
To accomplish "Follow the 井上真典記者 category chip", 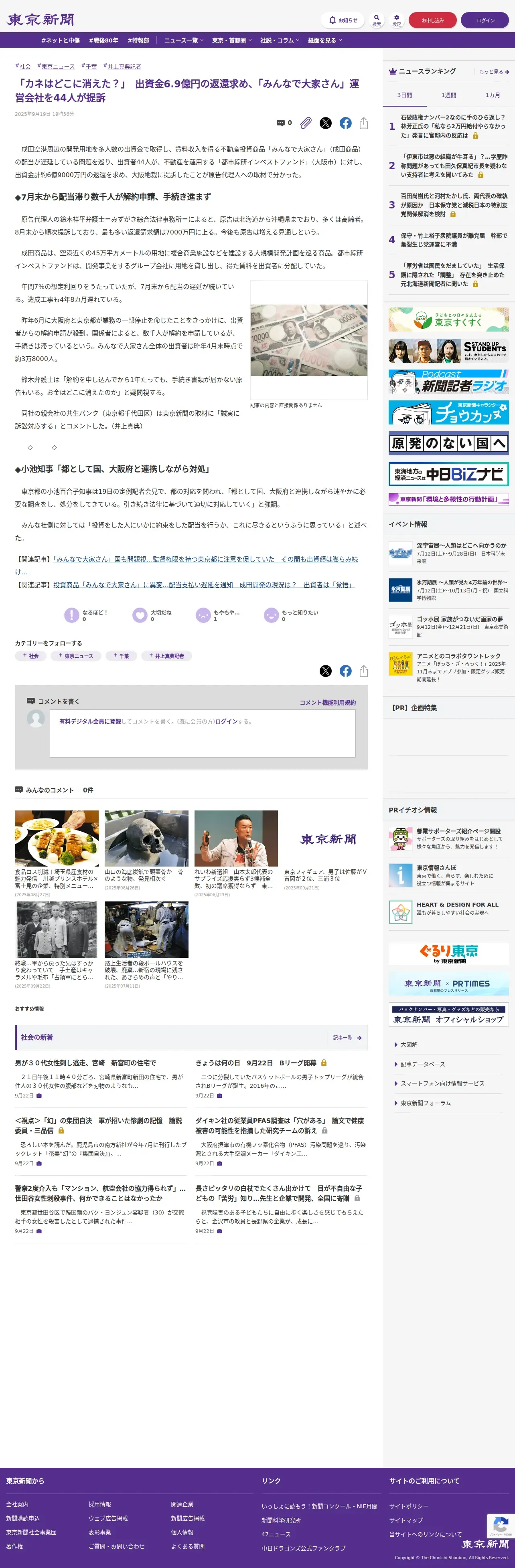I will coord(167,656).
